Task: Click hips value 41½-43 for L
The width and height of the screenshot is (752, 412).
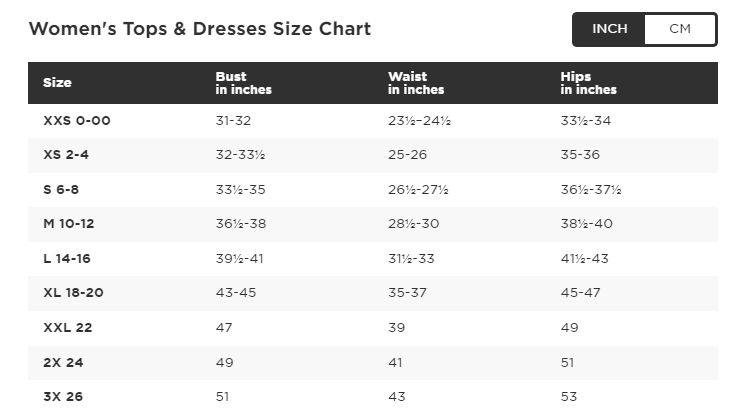Action: click(x=585, y=259)
